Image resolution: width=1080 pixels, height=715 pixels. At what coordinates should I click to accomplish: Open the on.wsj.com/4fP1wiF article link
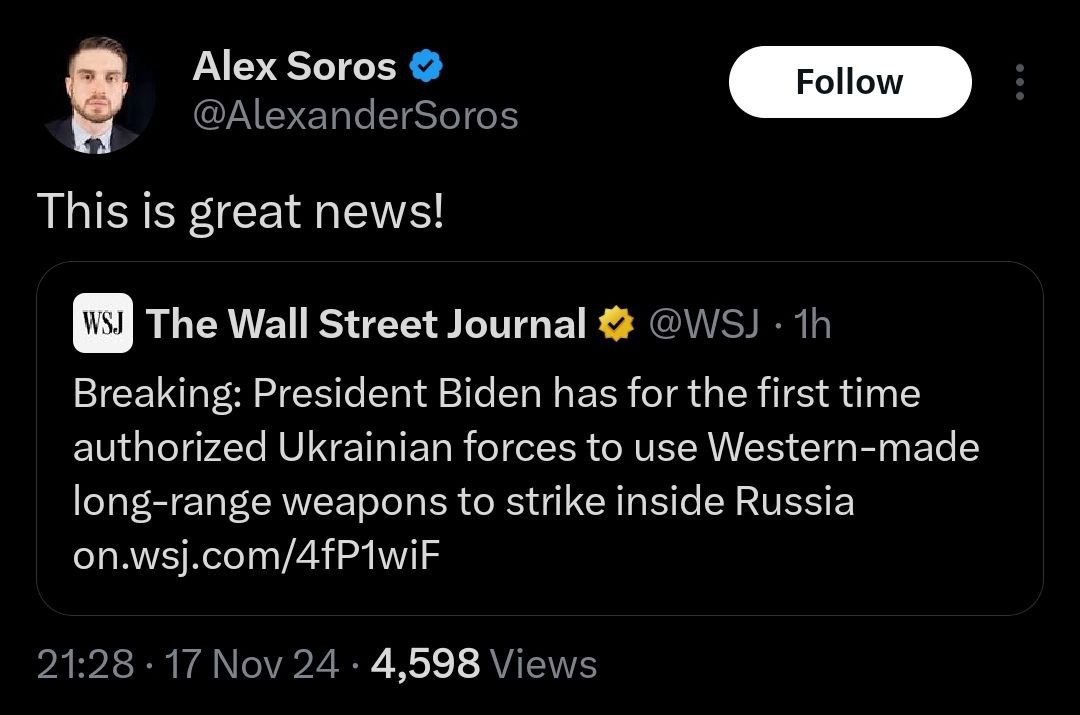[256, 555]
